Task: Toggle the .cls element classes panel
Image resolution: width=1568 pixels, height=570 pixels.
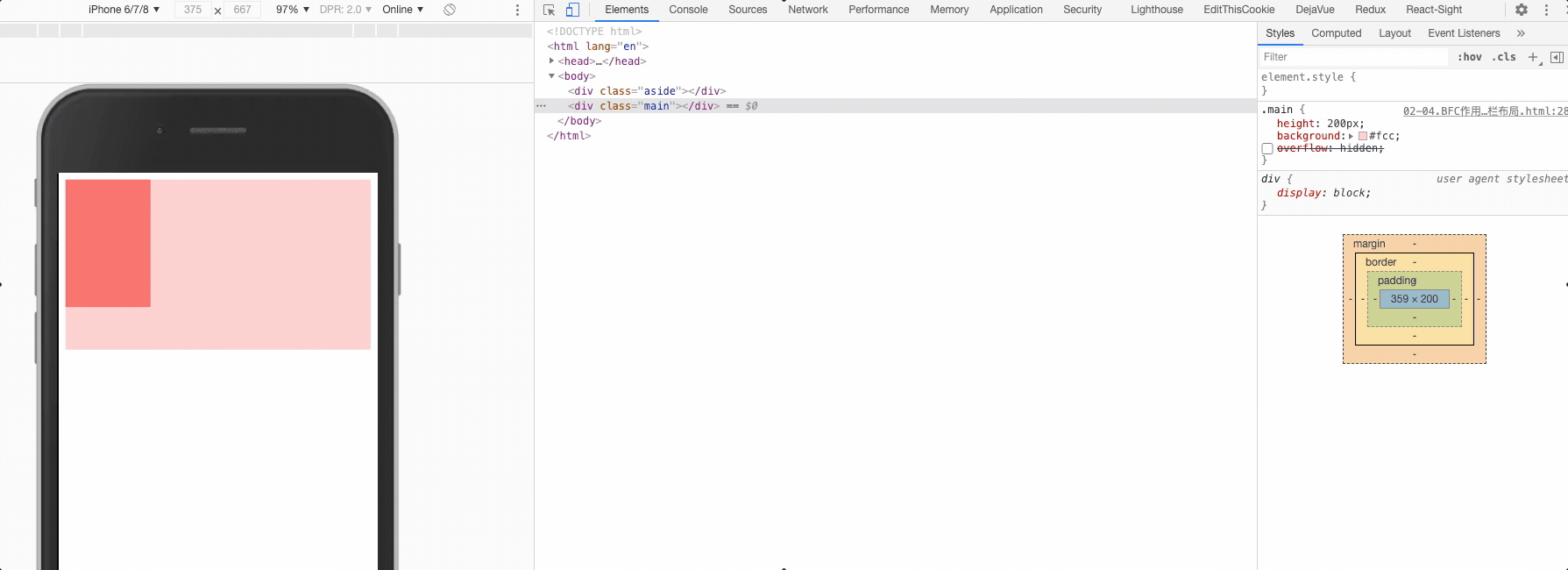Action: coord(1504,57)
